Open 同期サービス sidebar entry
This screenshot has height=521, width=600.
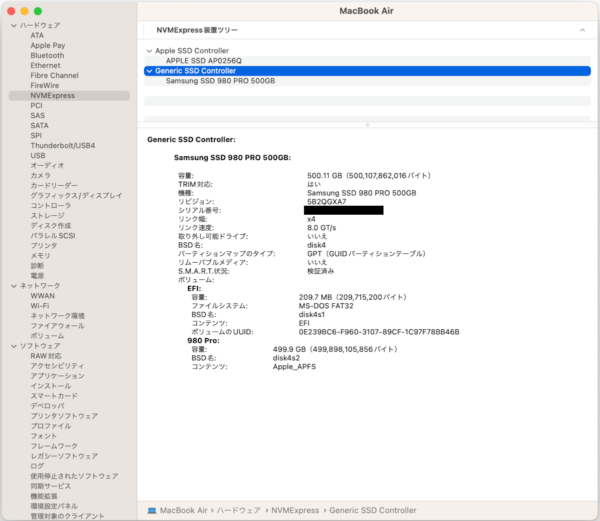pyautogui.click(x=51, y=486)
